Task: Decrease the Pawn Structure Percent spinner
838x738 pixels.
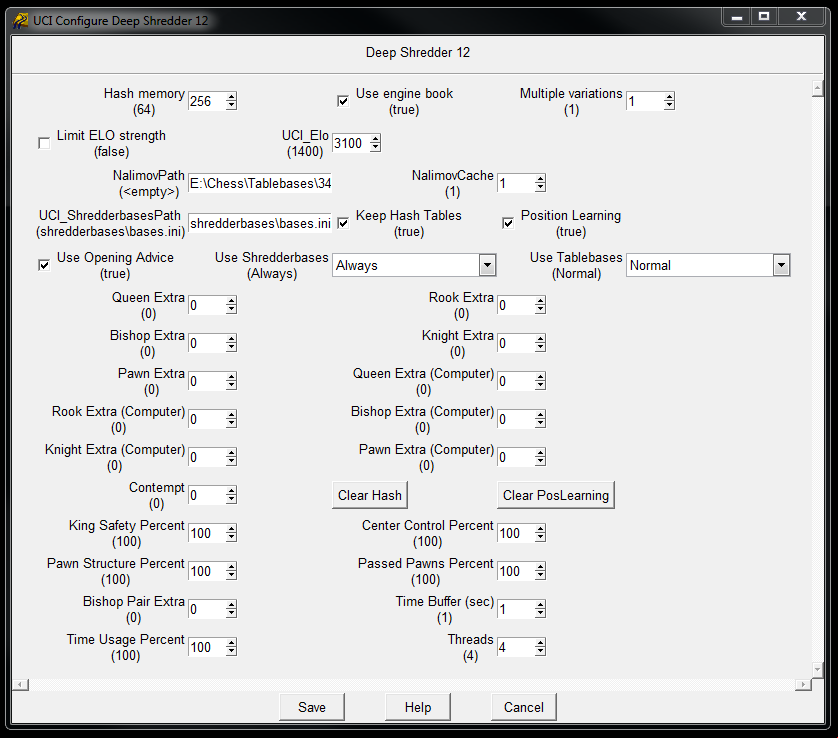Action: coord(231,575)
